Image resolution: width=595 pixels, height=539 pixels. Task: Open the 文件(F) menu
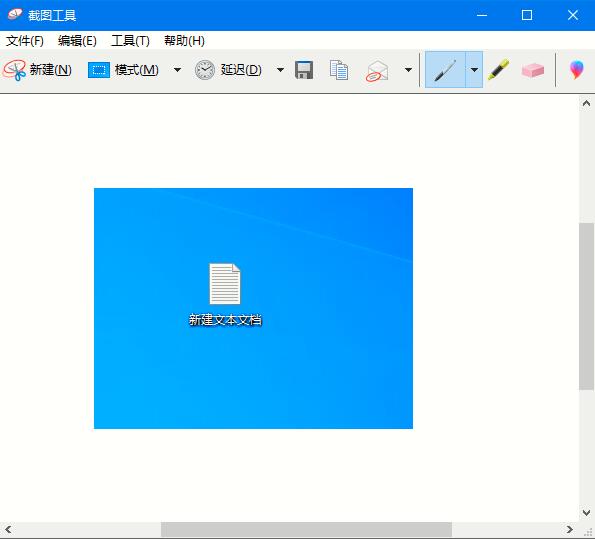click(25, 41)
